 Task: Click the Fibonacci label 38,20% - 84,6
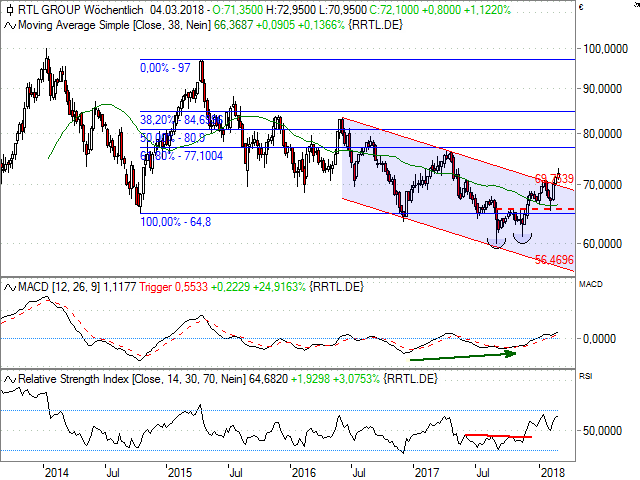coord(181,120)
